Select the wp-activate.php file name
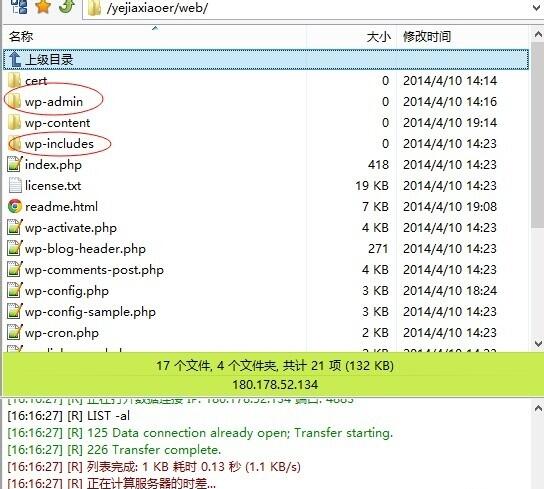 (x=71, y=228)
